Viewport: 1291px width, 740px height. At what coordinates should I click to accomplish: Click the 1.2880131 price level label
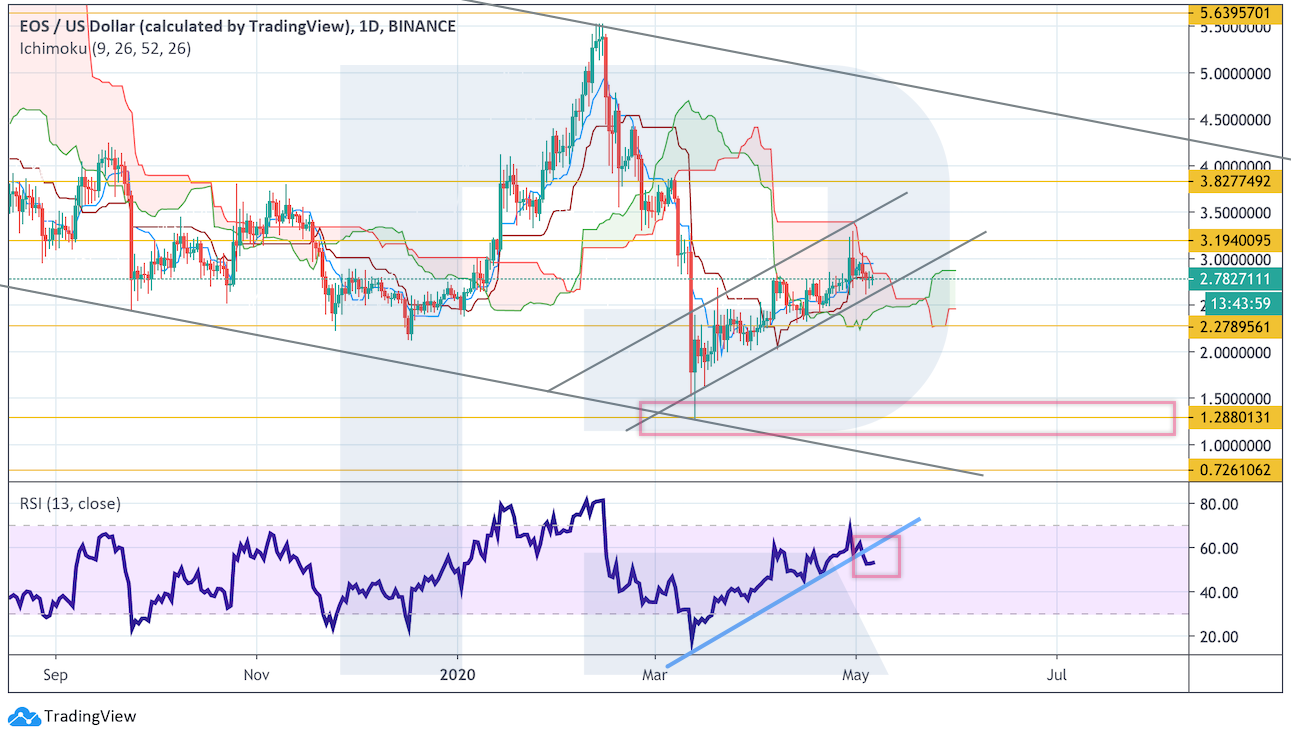(x=1238, y=418)
